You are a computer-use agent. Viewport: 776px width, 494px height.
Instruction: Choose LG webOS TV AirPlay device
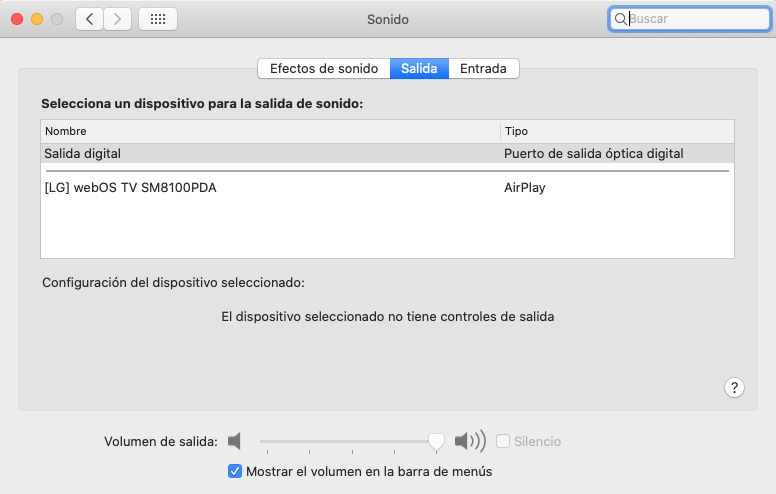pos(270,187)
